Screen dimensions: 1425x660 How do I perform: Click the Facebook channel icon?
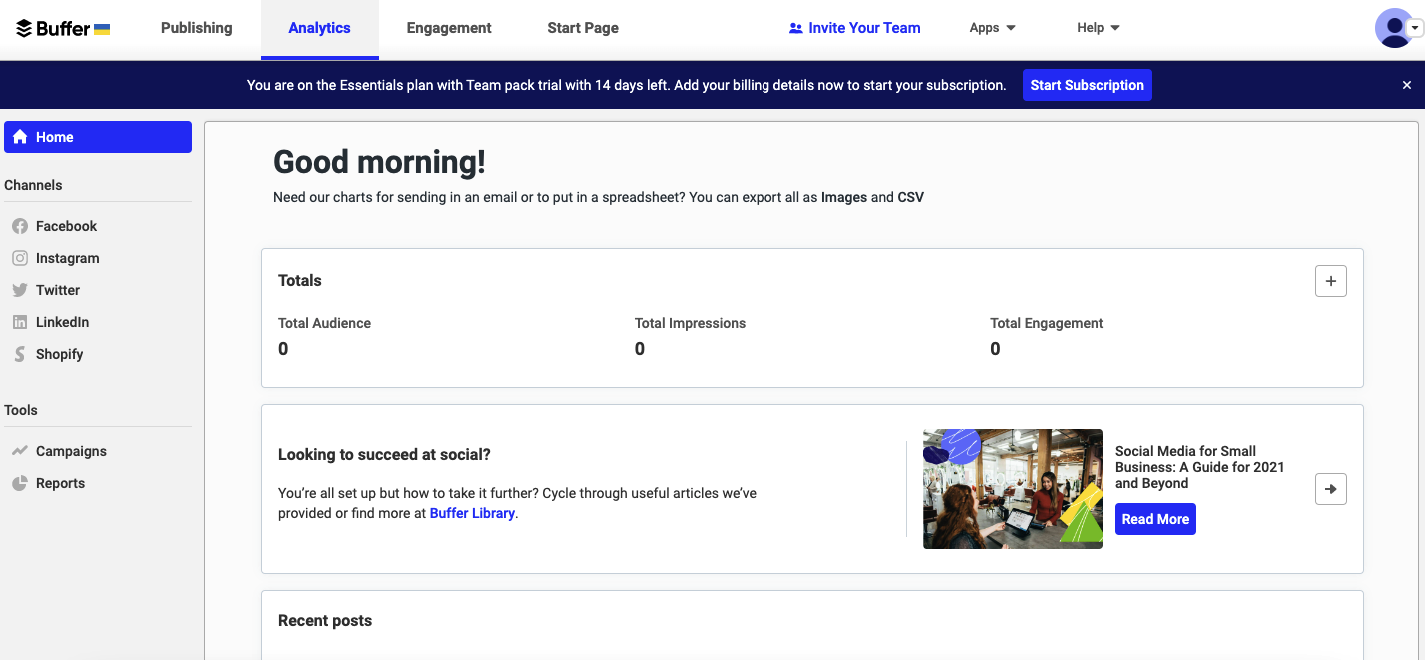(20, 226)
